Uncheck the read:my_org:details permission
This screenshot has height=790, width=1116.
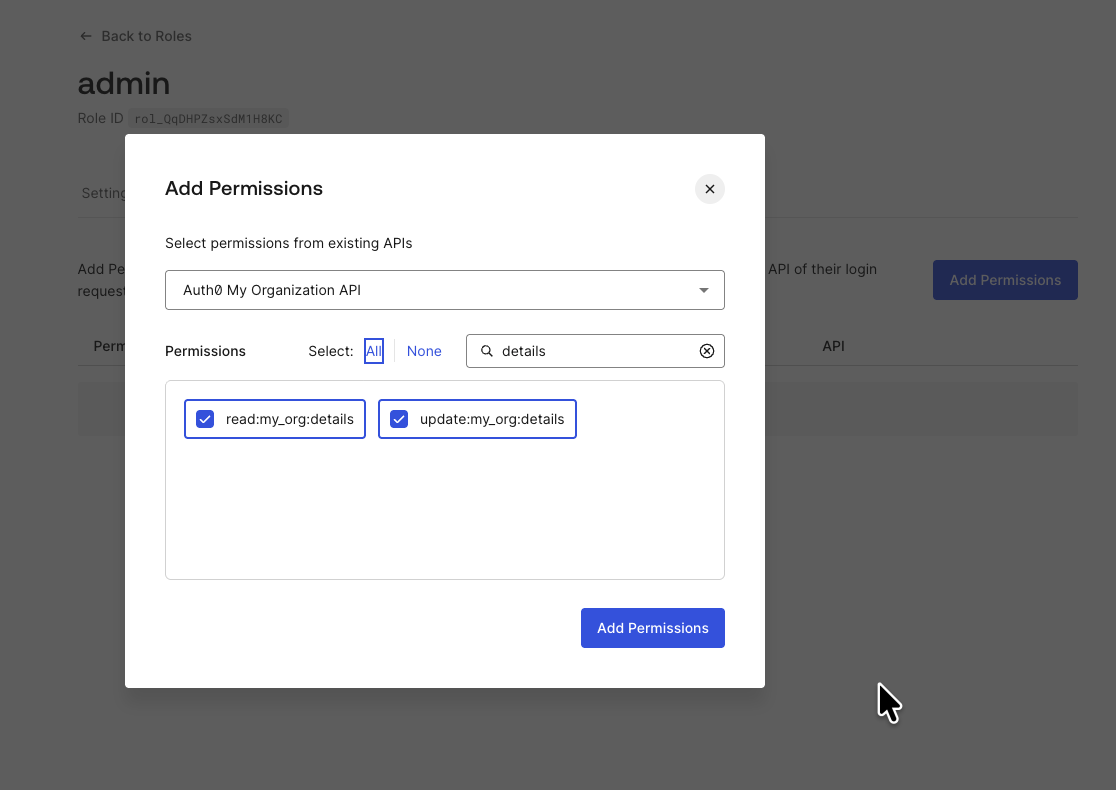coord(205,419)
